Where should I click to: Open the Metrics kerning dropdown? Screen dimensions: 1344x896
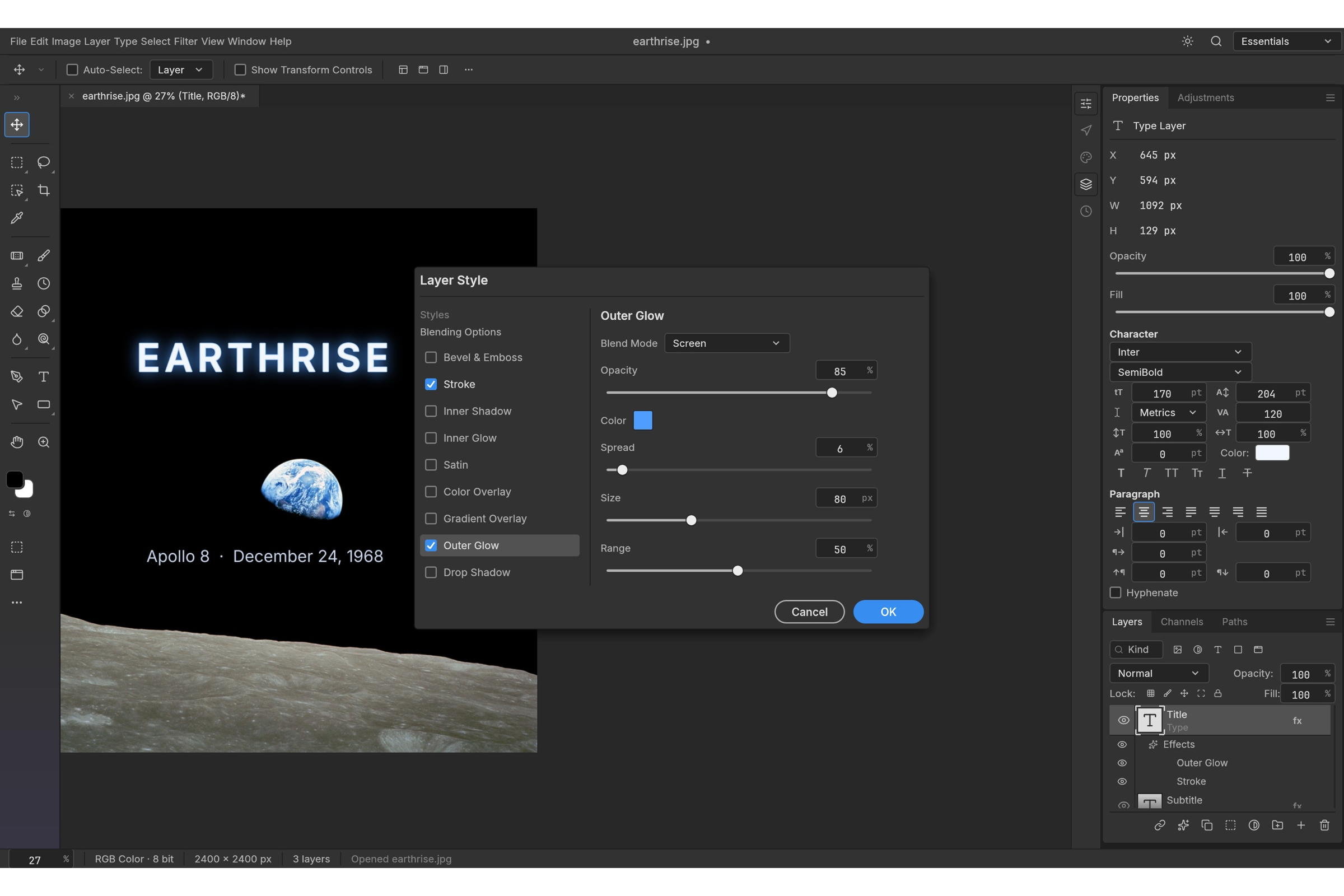[x=1169, y=413]
